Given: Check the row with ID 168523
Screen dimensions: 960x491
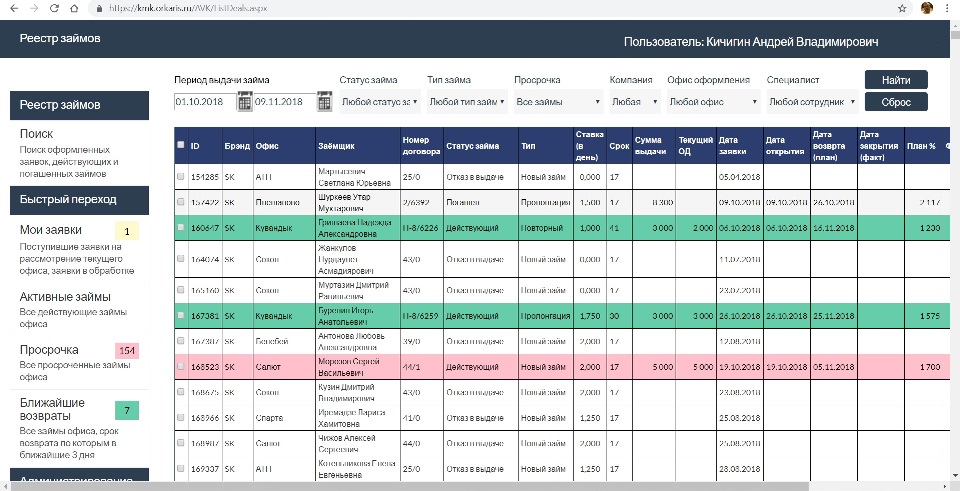Looking at the screenshot, I should click(x=180, y=367).
